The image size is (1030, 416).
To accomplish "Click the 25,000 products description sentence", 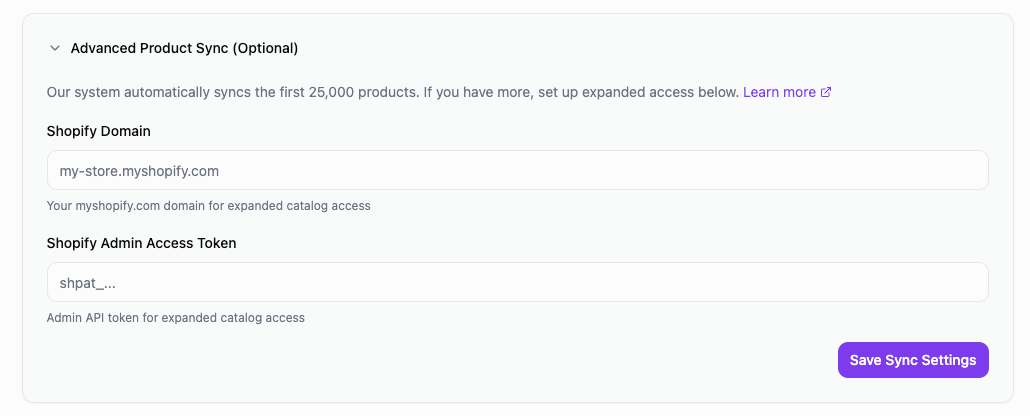I will [232, 92].
